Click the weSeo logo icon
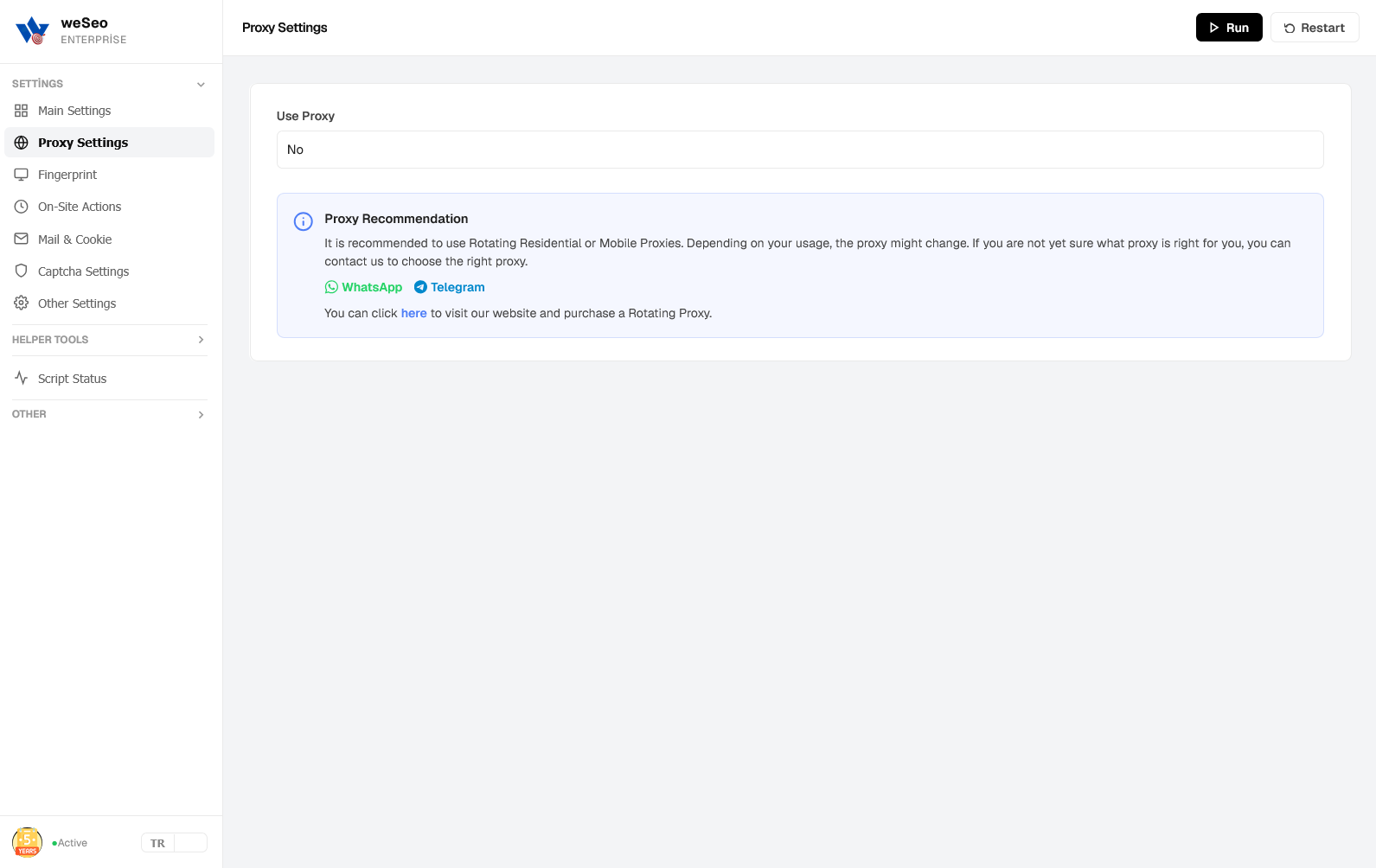Viewport: 1376px width, 868px height. point(33,30)
